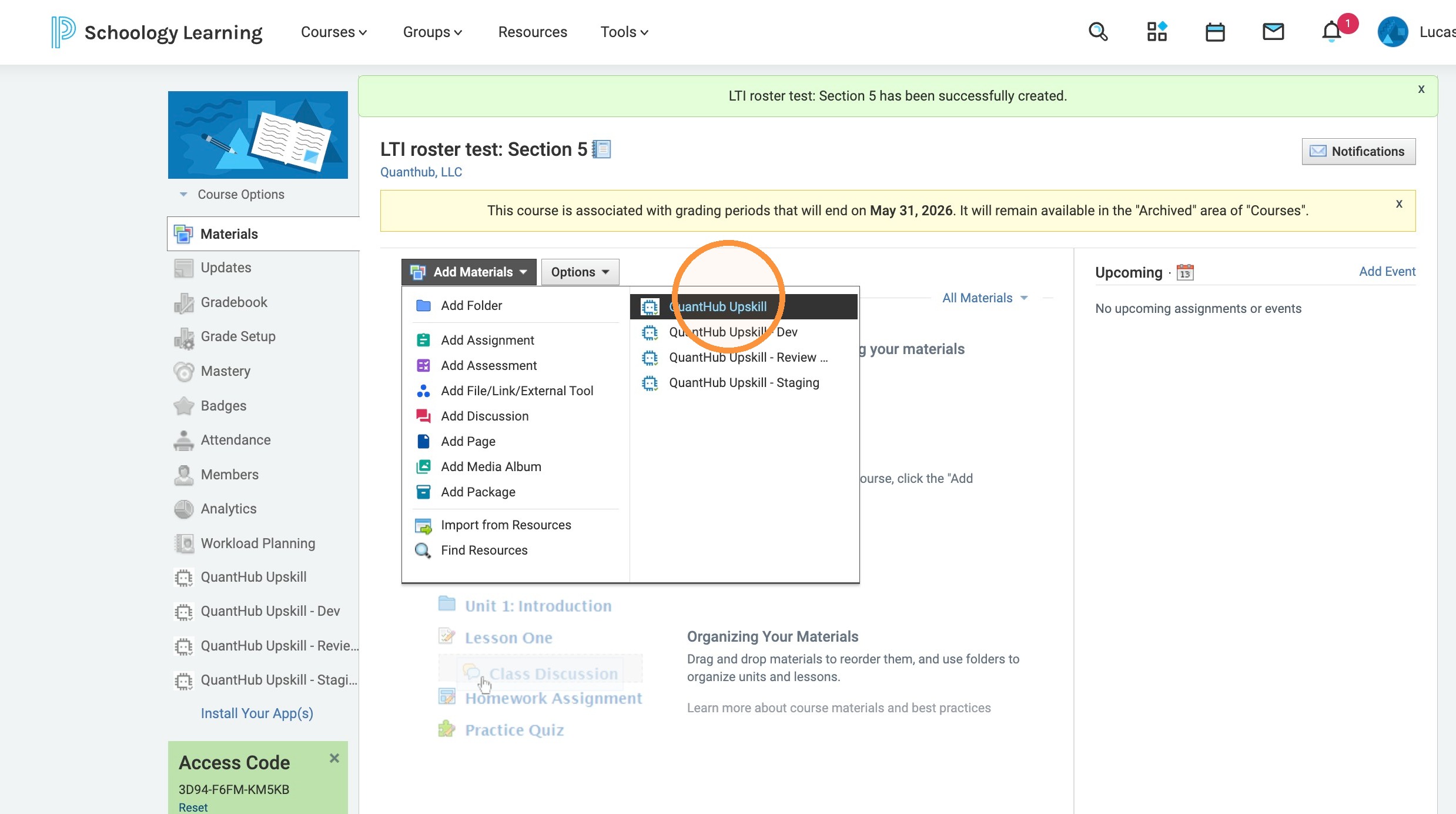Select QuantHub Upskill - Dev in submenu
1456x814 pixels.
coord(744,332)
